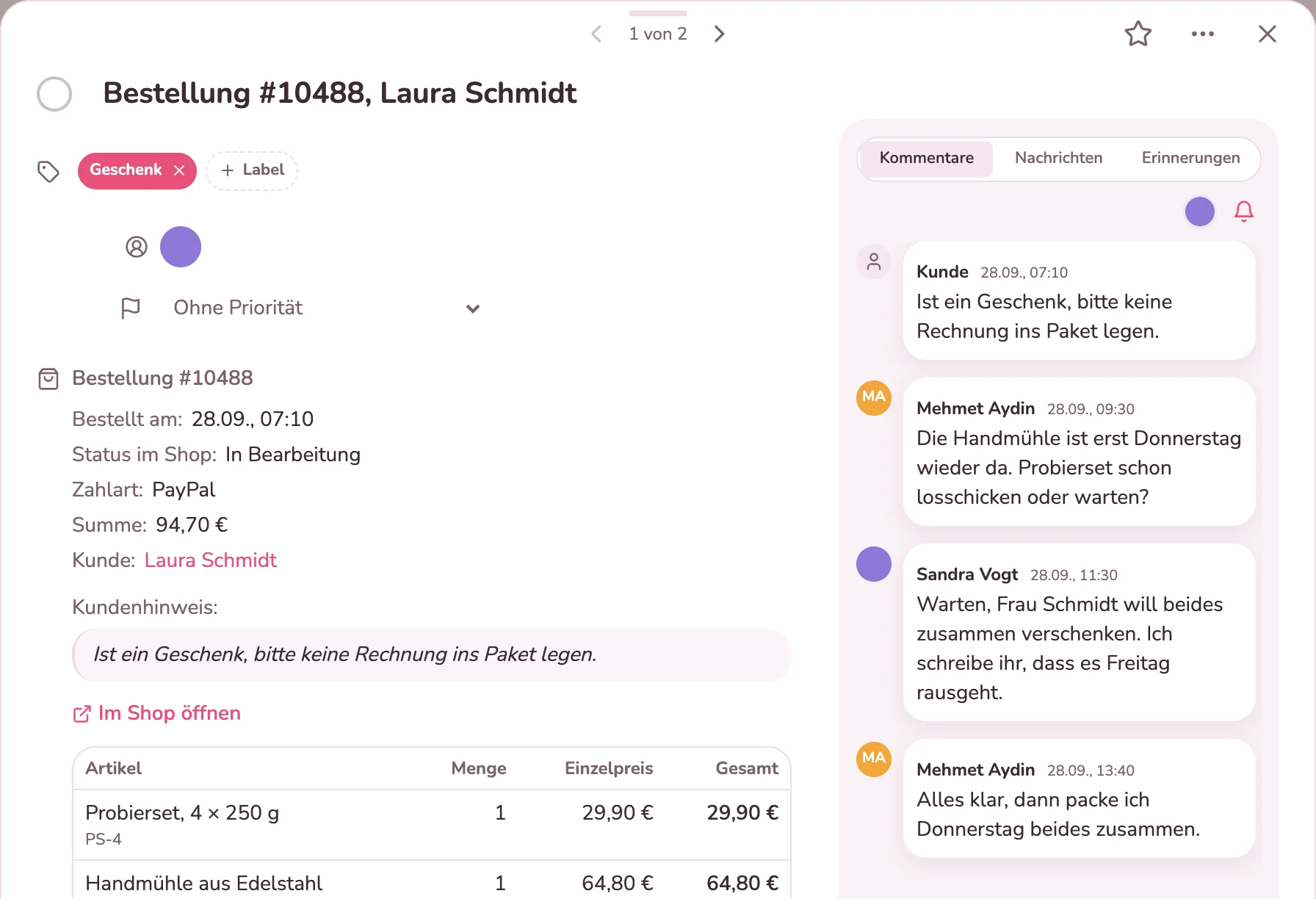Click Sandra Vogt's comment from 11:30
1316x899 pixels.
click(x=1080, y=632)
